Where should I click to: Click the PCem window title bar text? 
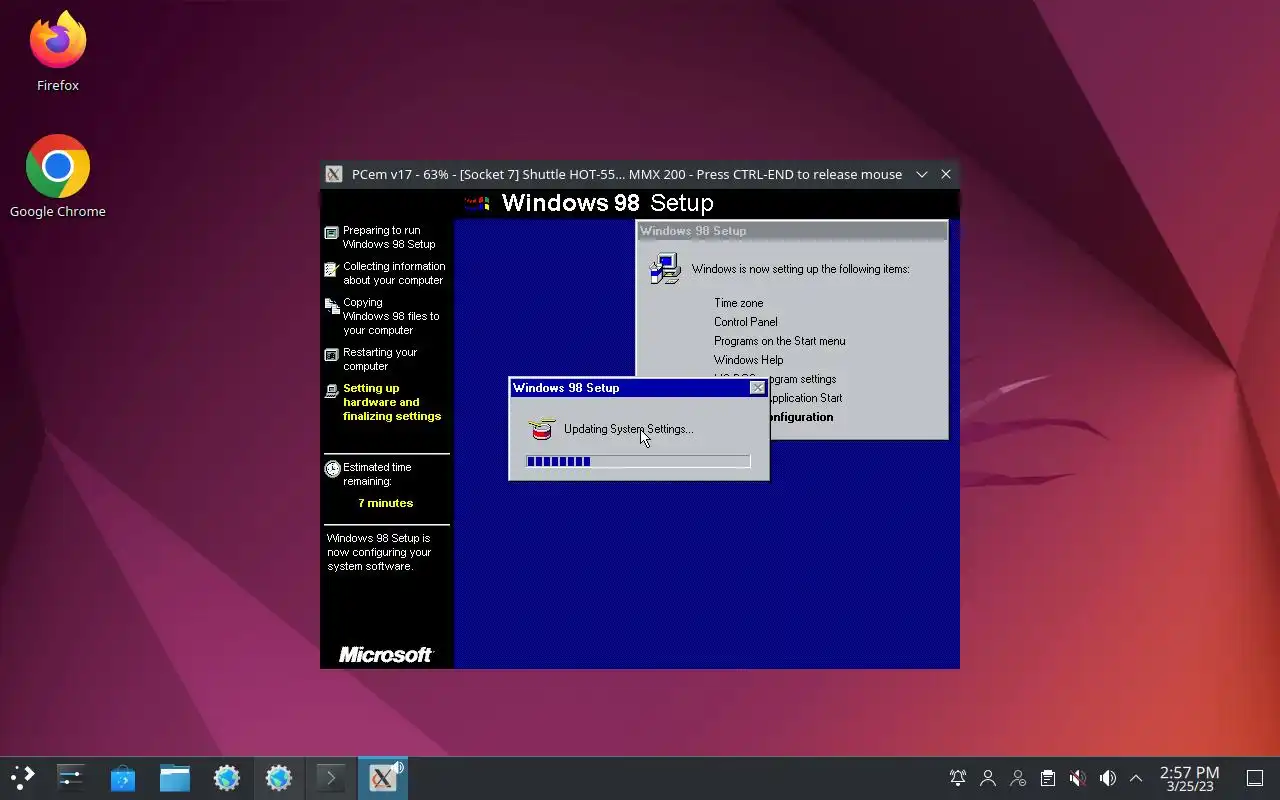(x=627, y=174)
